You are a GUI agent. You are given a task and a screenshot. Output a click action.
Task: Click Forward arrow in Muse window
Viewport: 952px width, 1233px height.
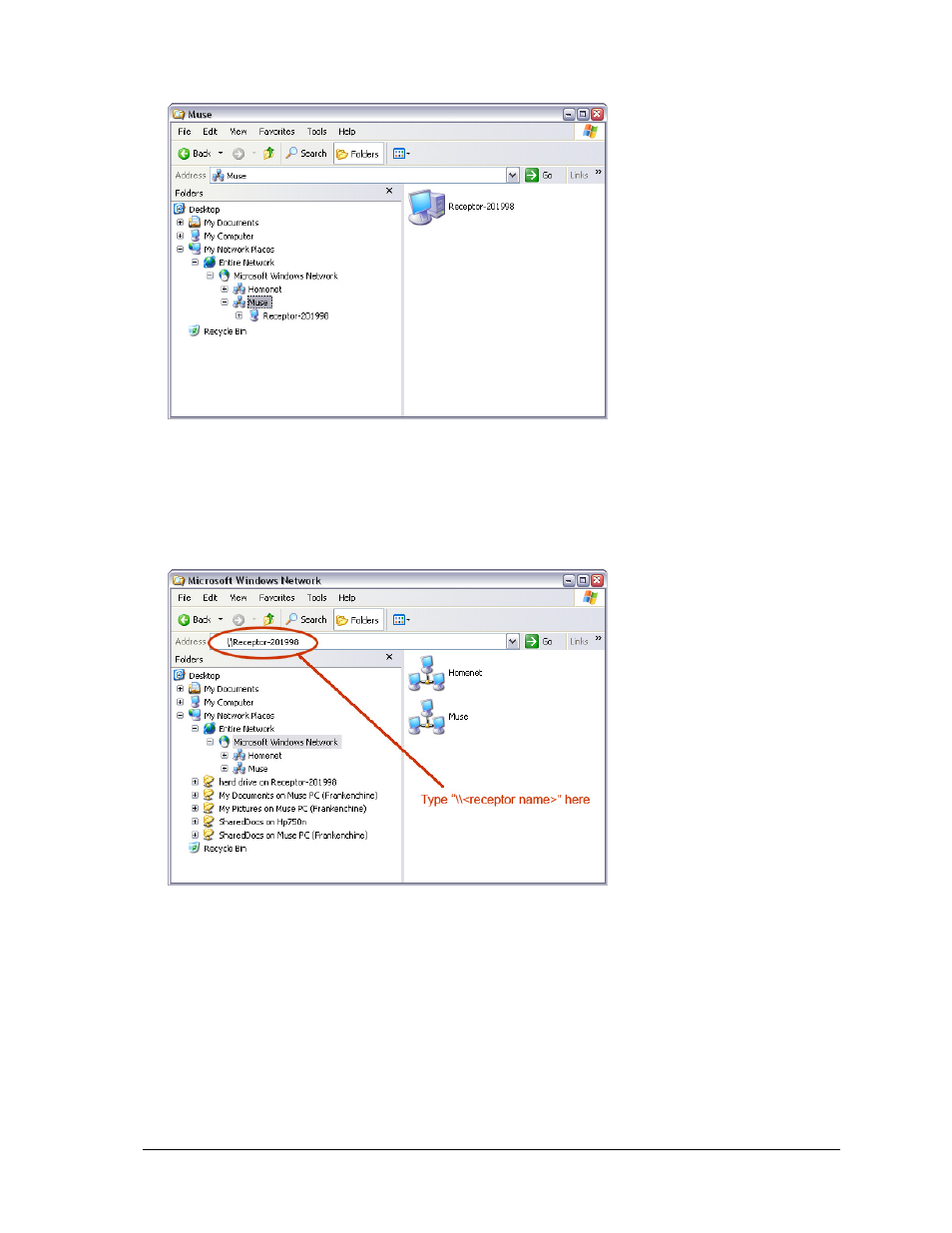238,154
